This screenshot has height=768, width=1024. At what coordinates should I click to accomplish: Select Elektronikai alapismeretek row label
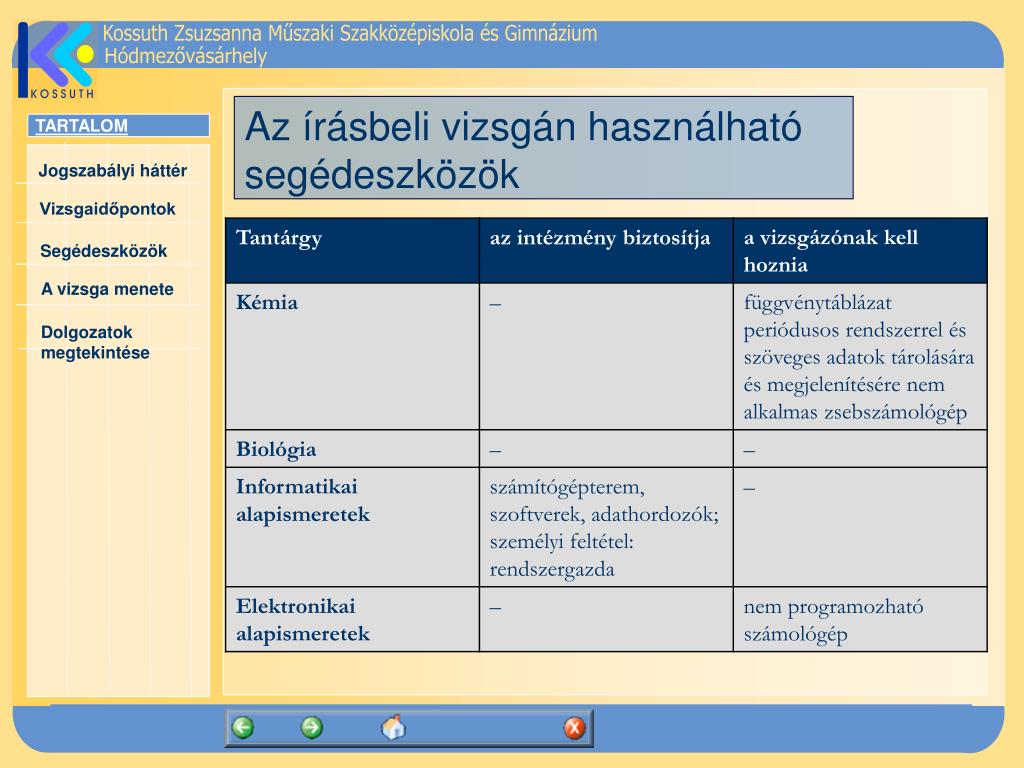(x=303, y=620)
